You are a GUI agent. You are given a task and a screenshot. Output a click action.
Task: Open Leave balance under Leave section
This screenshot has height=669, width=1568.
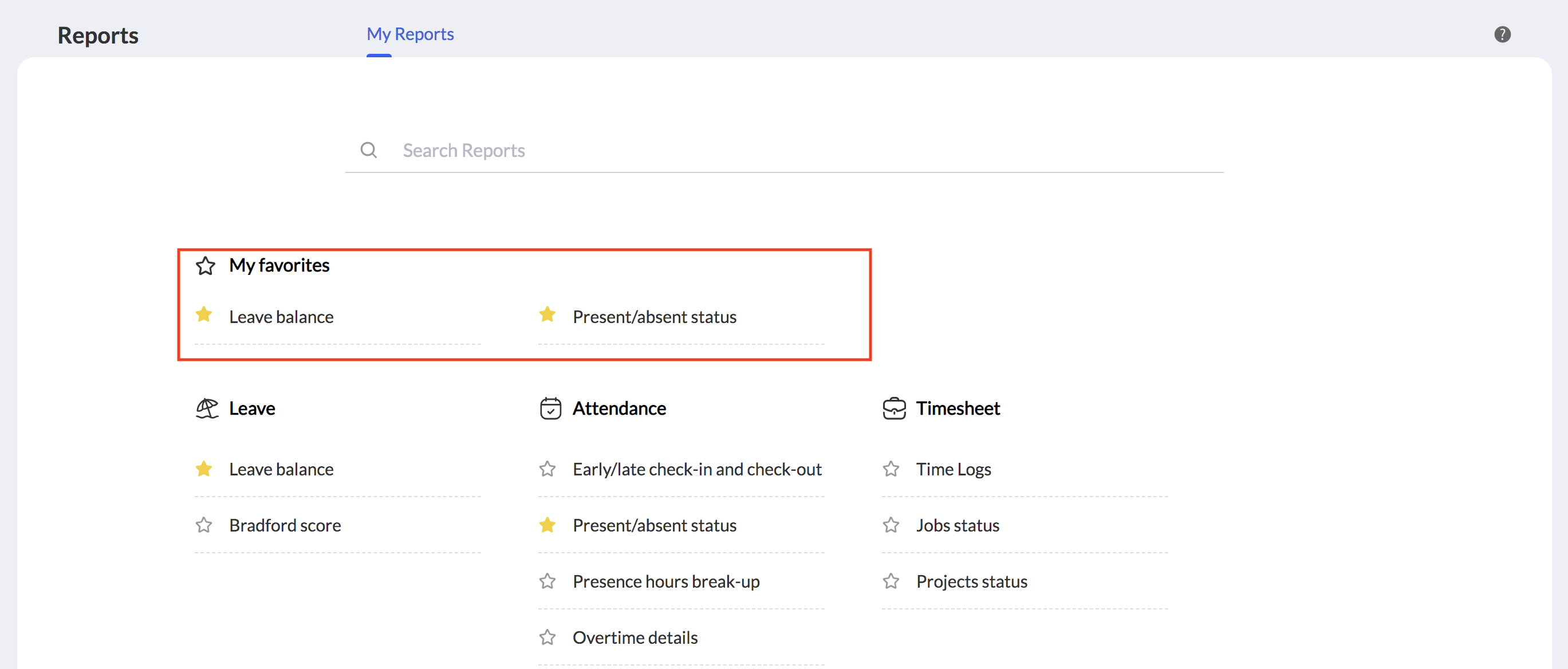click(281, 469)
